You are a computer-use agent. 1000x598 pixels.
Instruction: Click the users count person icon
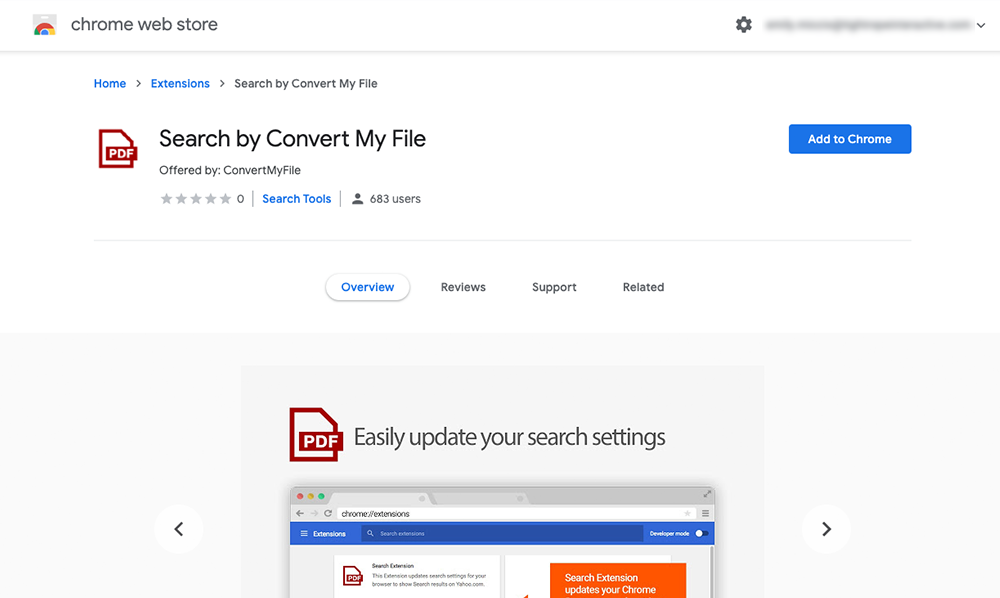[x=357, y=198]
